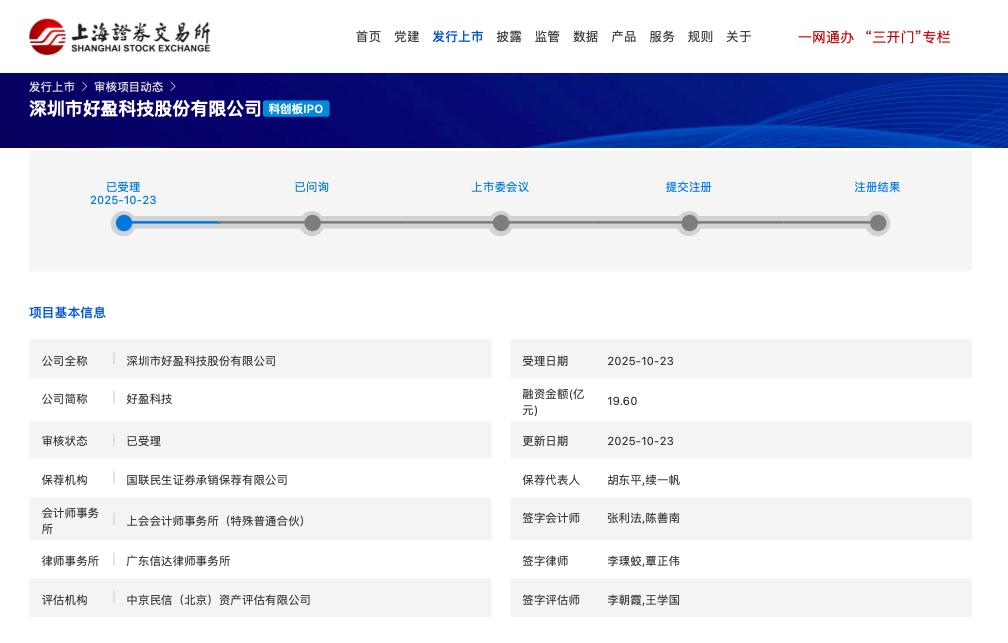The image size is (1008, 643).
Task: Click the 保荐机构 field label
Action: (64, 480)
